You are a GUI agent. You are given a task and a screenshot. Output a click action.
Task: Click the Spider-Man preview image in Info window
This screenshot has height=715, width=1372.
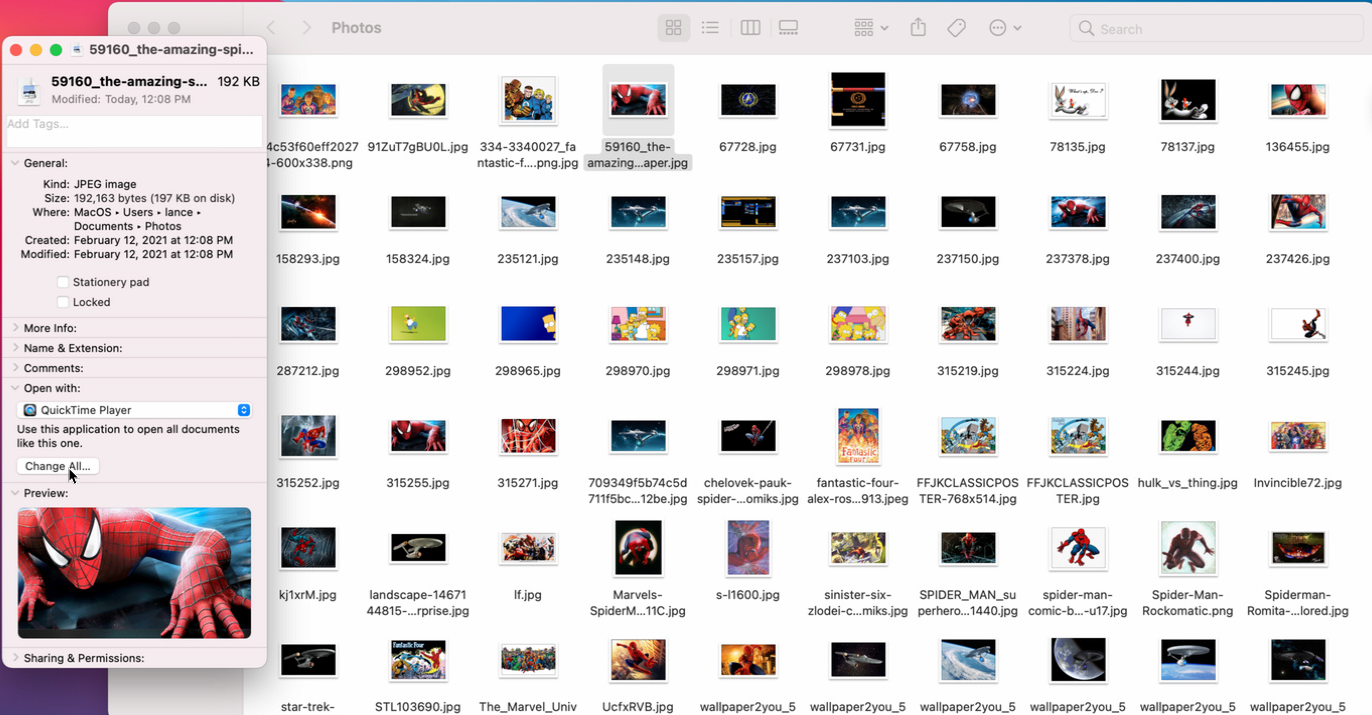[x=134, y=573]
